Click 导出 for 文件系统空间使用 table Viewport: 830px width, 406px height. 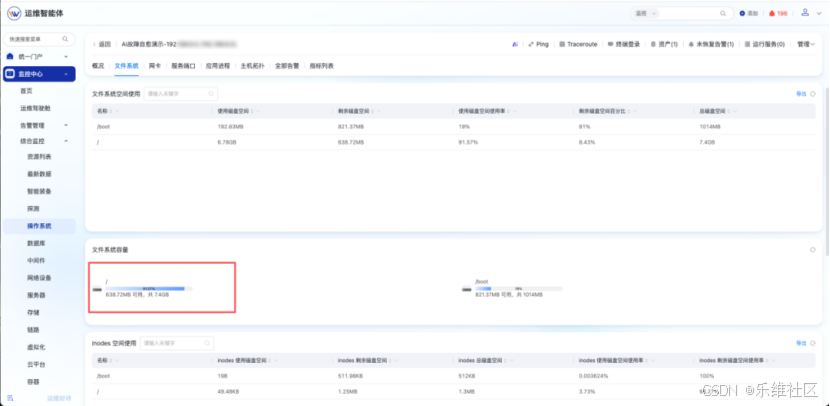point(801,94)
